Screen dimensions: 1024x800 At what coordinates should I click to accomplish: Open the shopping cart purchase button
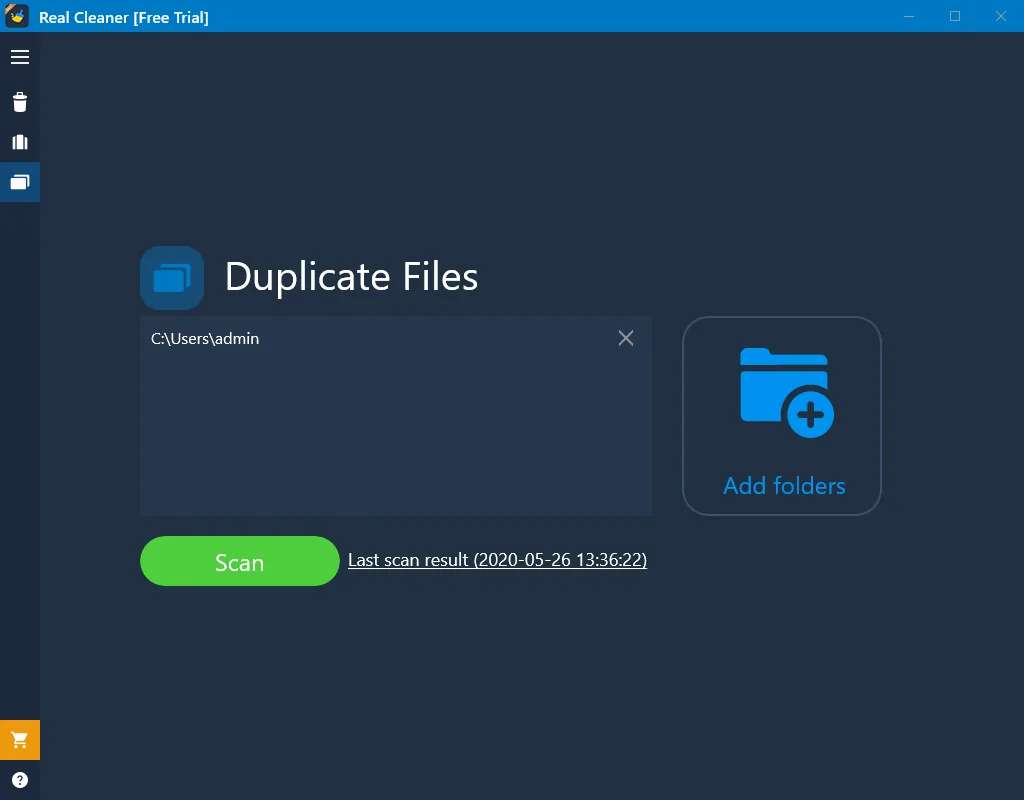(20, 740)
